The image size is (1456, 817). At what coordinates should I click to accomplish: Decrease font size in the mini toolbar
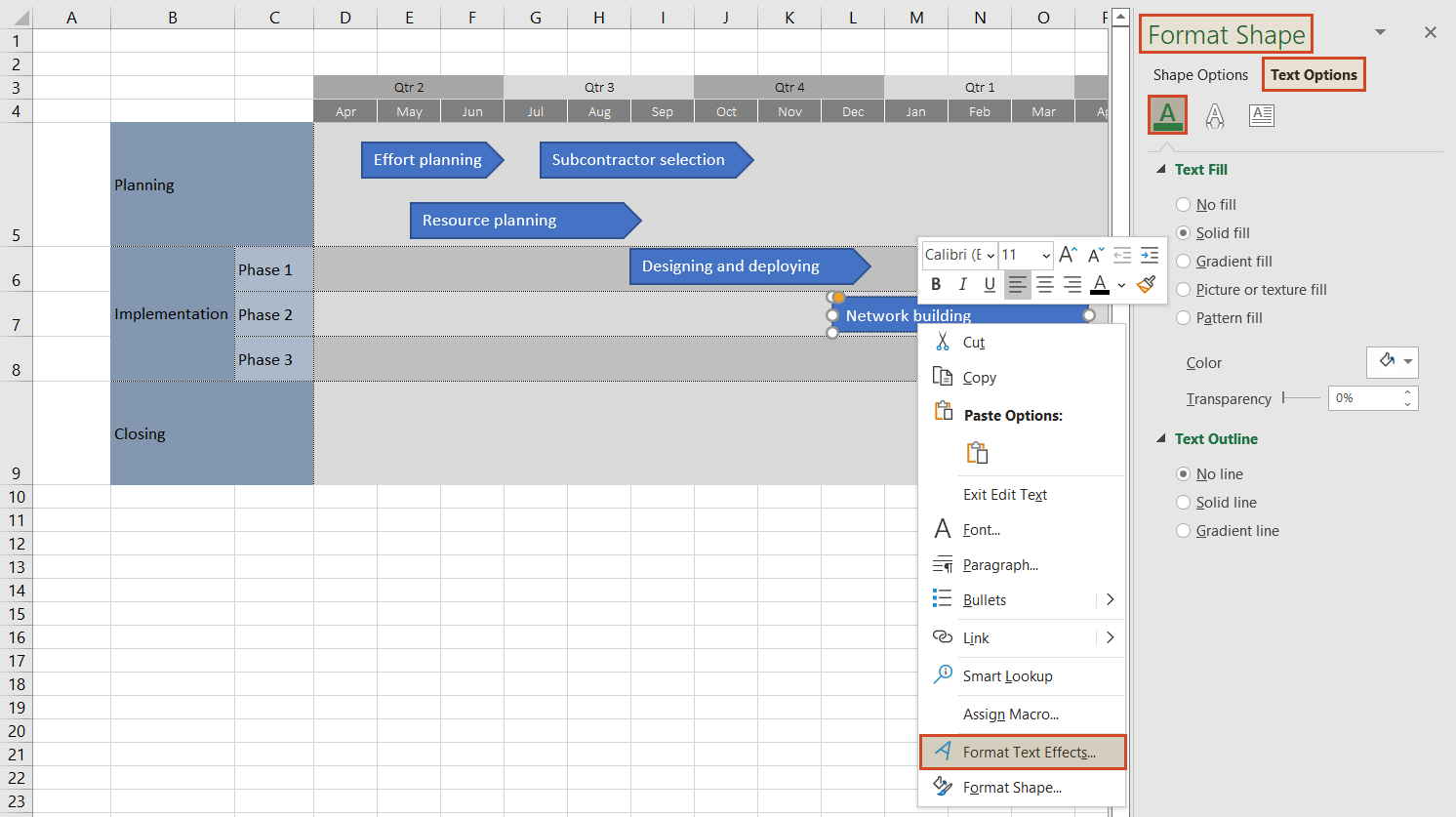point(1095,255)
